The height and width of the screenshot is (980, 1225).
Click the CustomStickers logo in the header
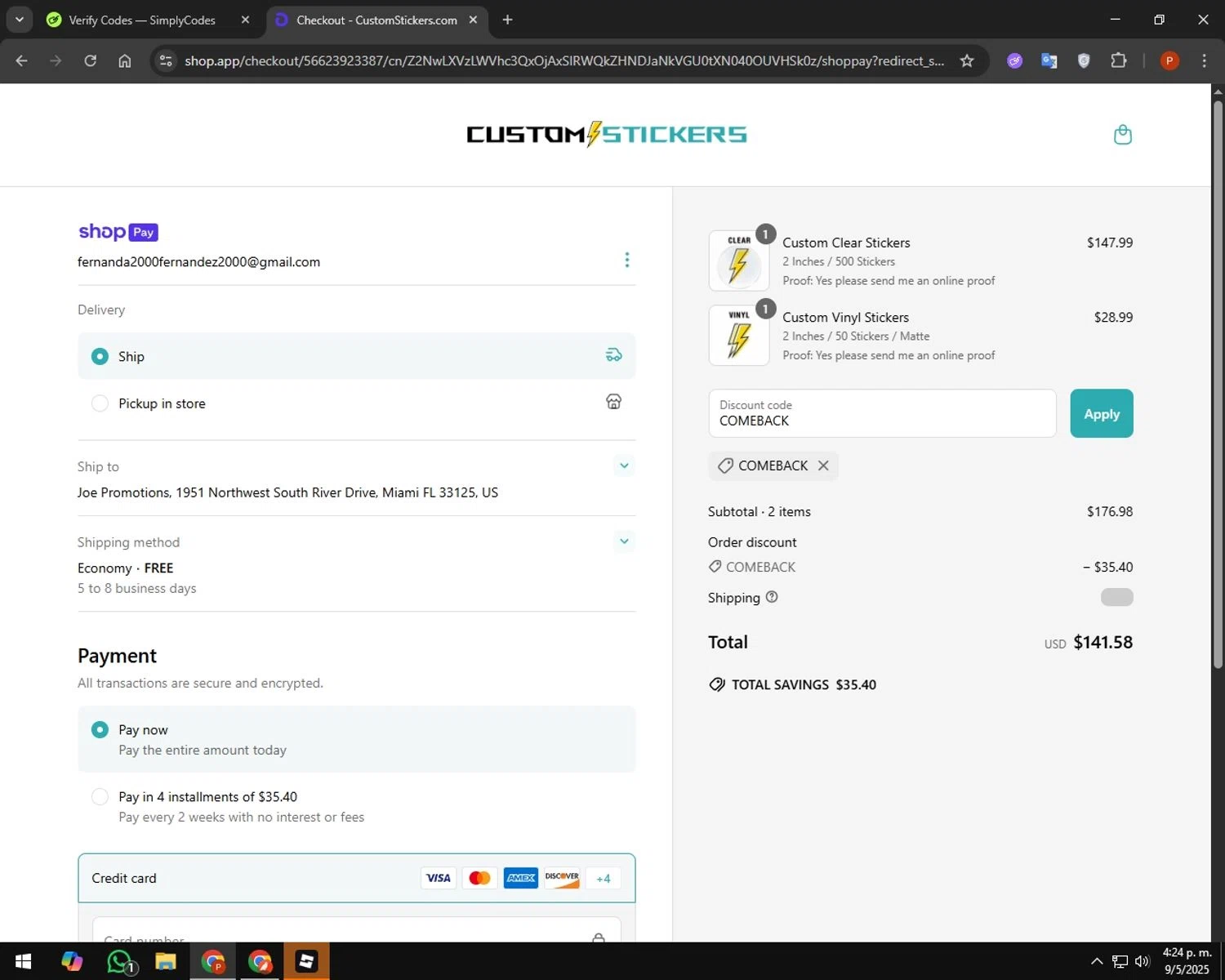(x=606, y=135)
